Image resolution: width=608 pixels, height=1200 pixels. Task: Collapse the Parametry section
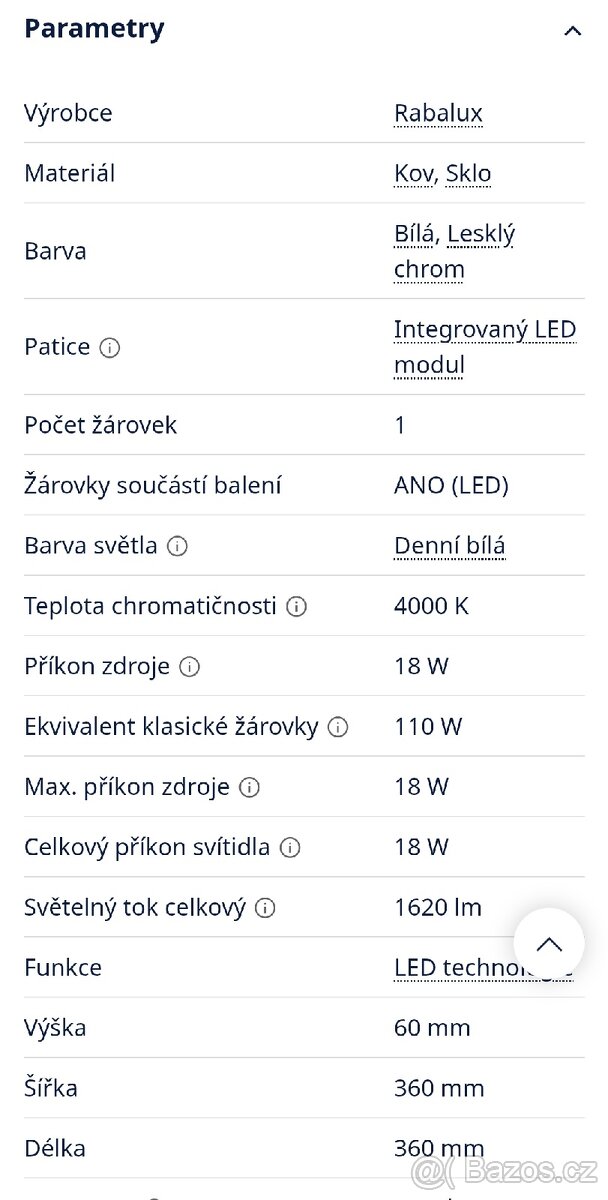[572, 30]
